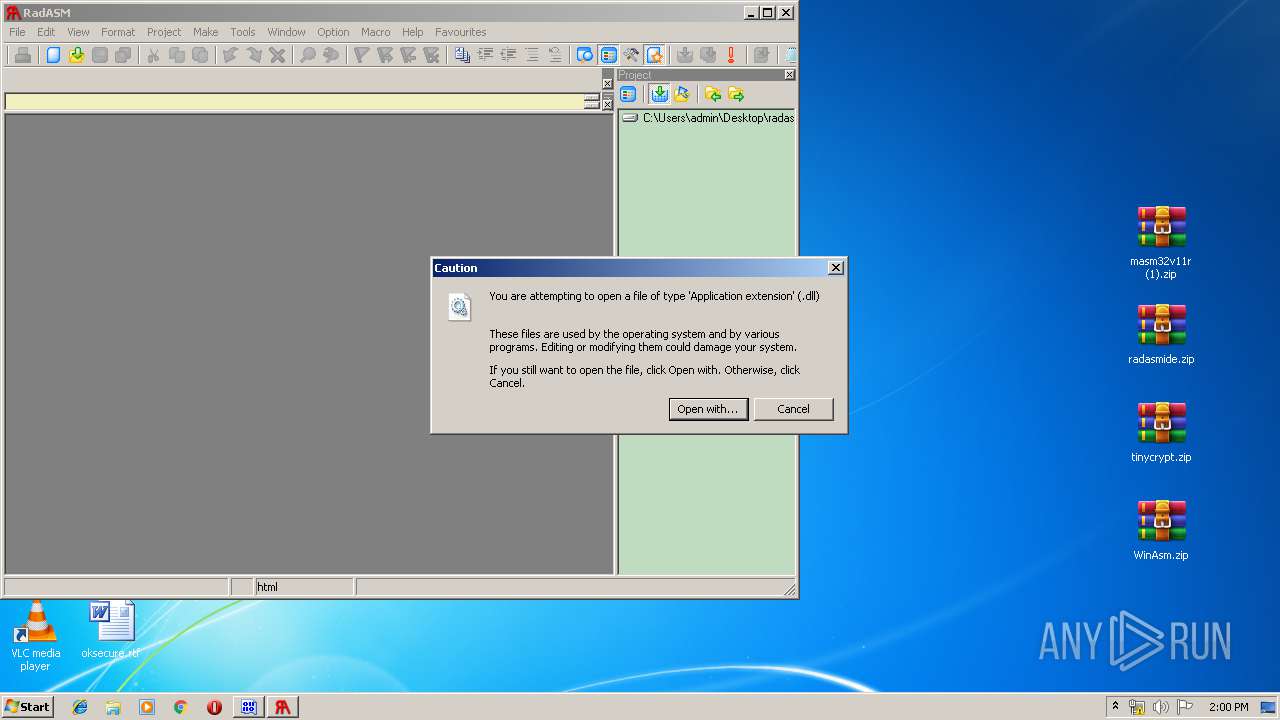Screen dimensions: 1280x720
Task: Click the Comment block toolbar icon
Action: pos(532,55)
